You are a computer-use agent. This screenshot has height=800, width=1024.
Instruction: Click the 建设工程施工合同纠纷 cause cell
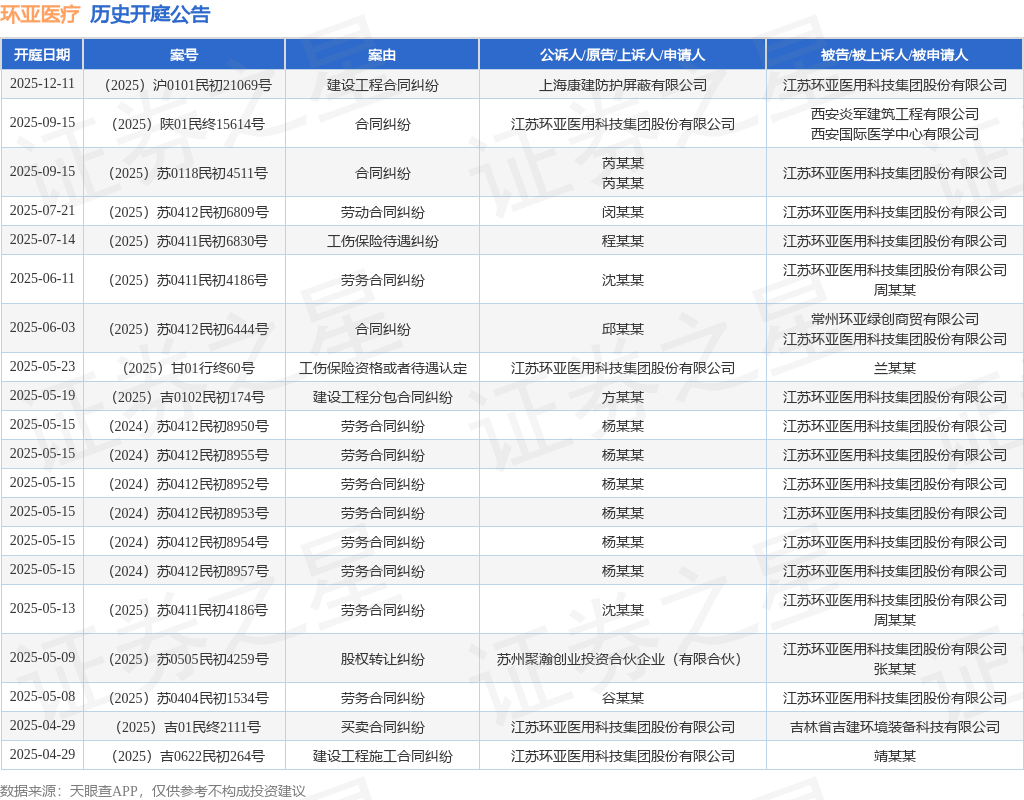[383, 756]
